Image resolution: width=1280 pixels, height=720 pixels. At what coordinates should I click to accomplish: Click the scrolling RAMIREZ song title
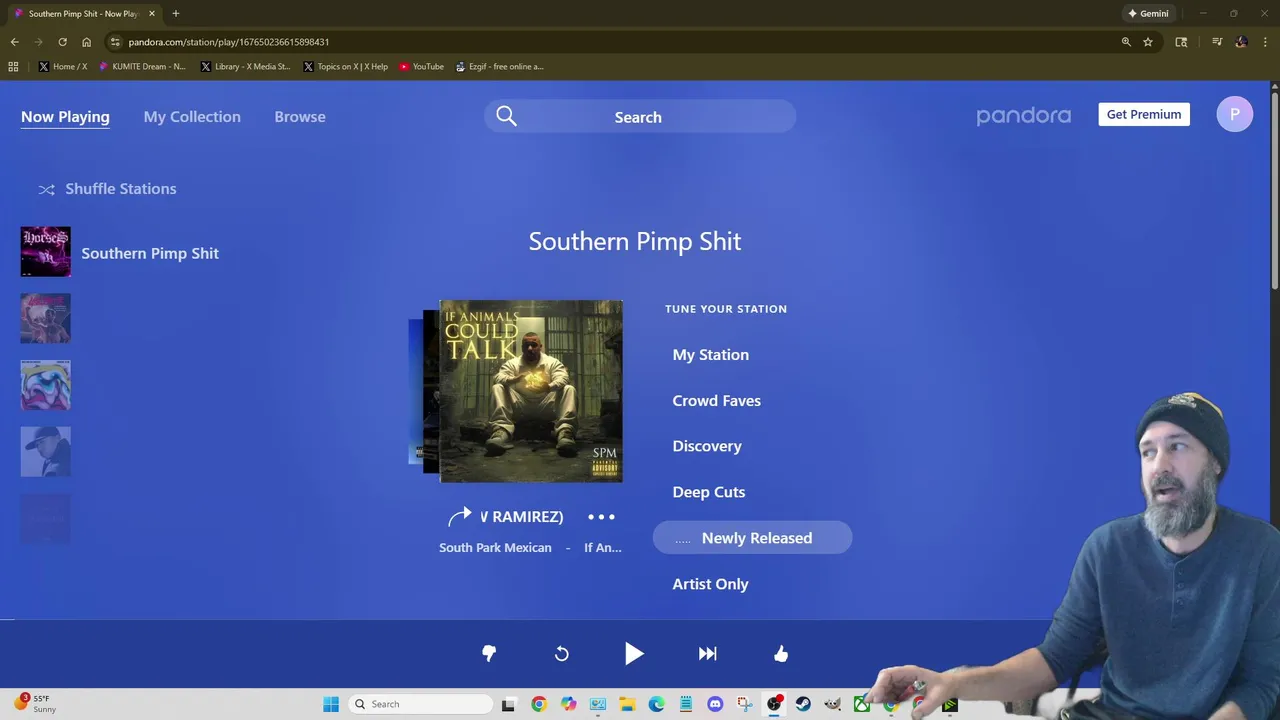[x=521, y=517]
